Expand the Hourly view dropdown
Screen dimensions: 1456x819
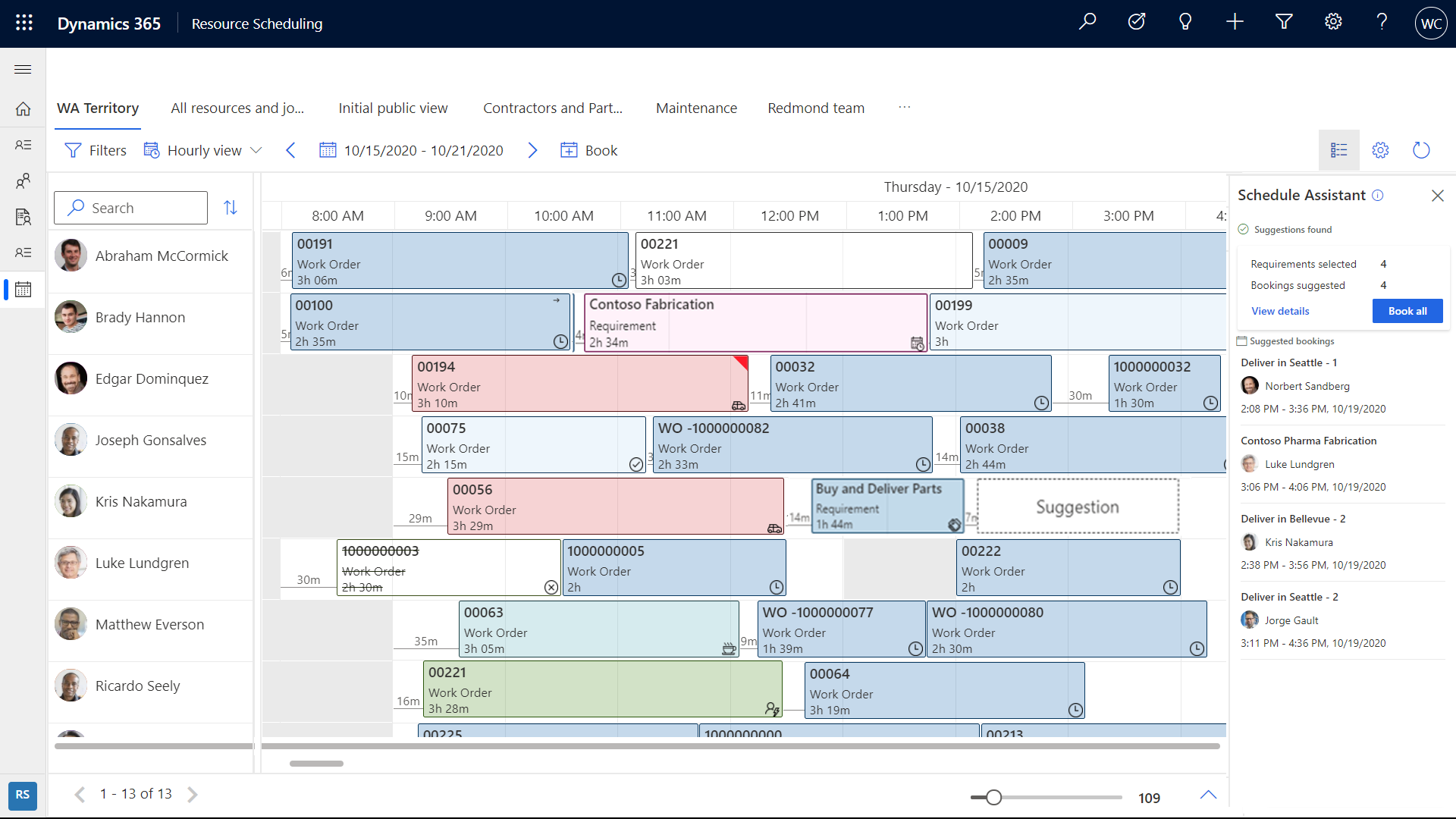coord(258,150)
